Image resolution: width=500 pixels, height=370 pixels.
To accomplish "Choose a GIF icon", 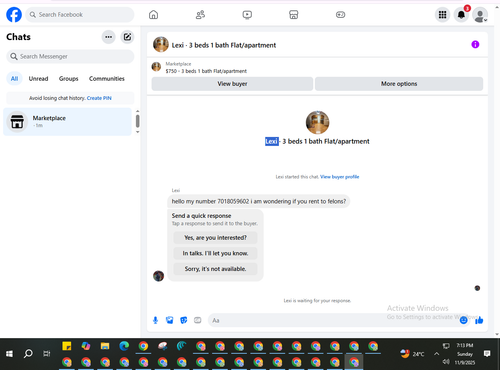I will pyautogui.click(x=198, y=320).
